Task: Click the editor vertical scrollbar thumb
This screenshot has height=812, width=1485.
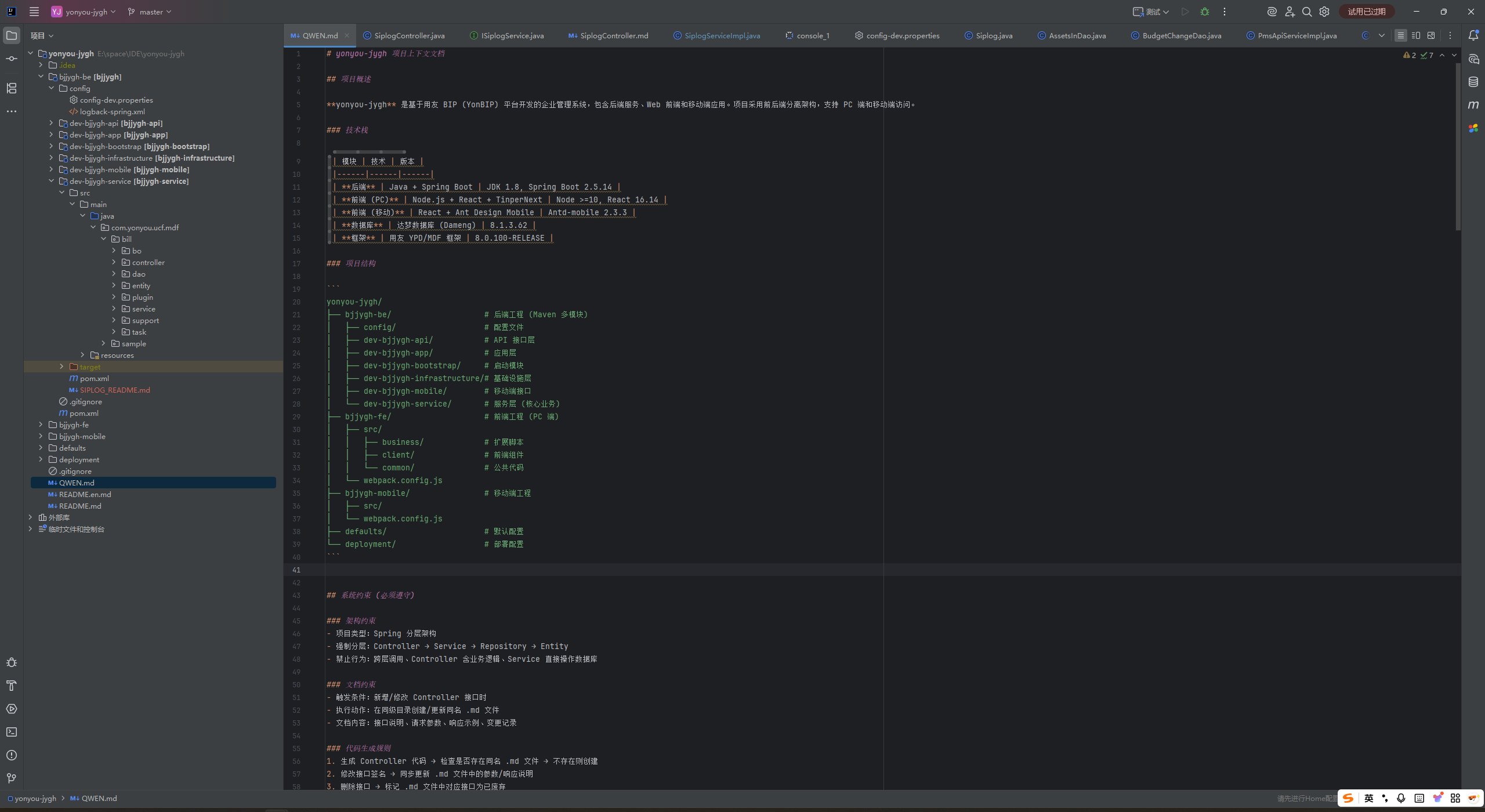Action: tap(1458, 147)
